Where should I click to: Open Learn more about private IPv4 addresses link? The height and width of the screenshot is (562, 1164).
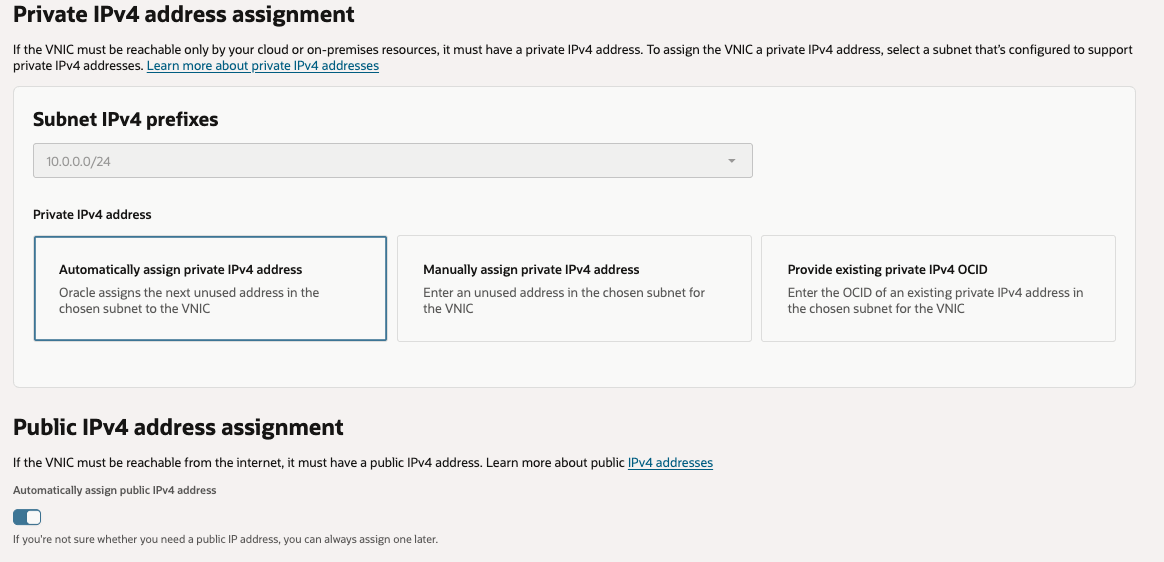pos(263,65)
